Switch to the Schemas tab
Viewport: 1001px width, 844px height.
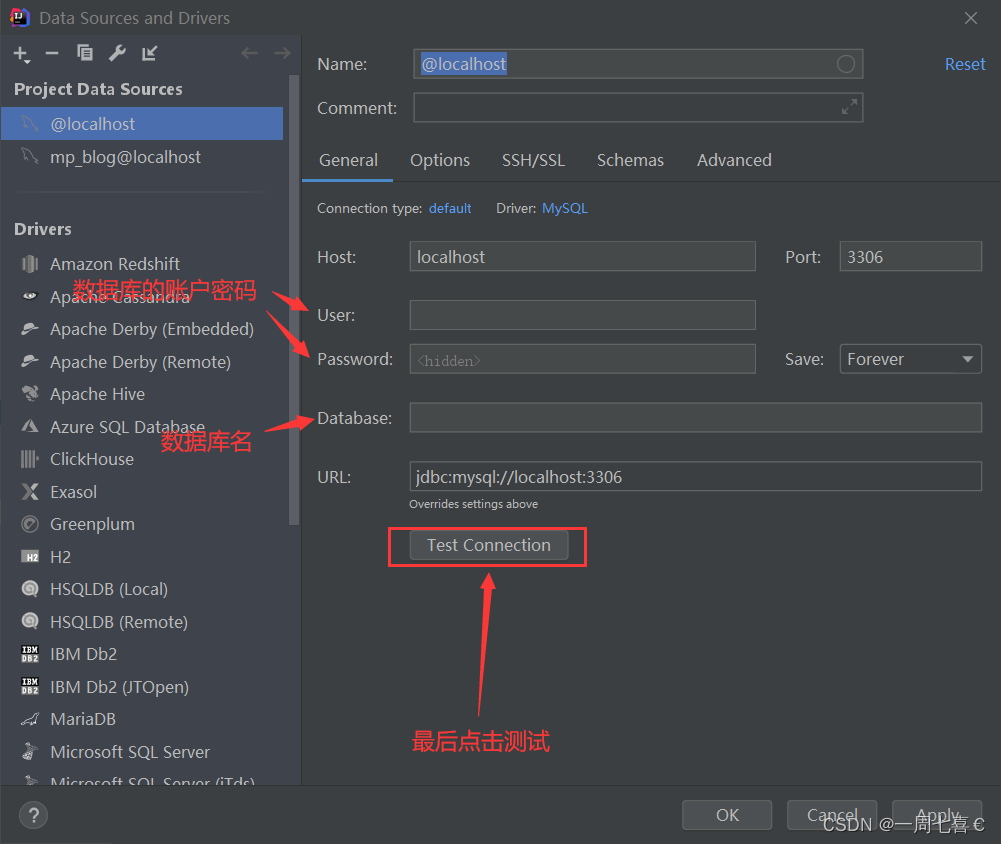click(x=630, y=160)
